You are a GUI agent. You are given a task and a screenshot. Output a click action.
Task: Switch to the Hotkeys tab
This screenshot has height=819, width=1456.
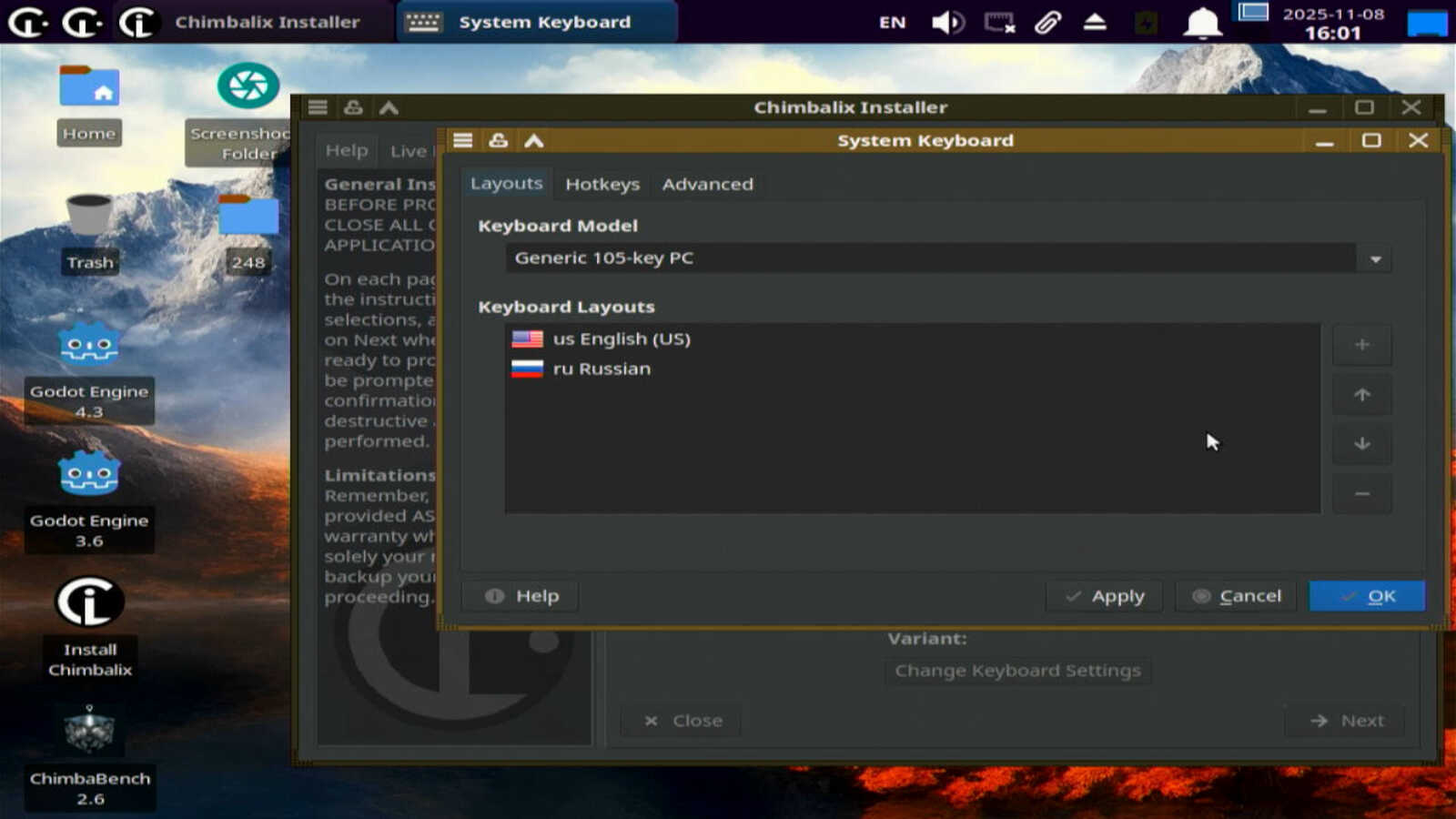(x=602, y=184)
